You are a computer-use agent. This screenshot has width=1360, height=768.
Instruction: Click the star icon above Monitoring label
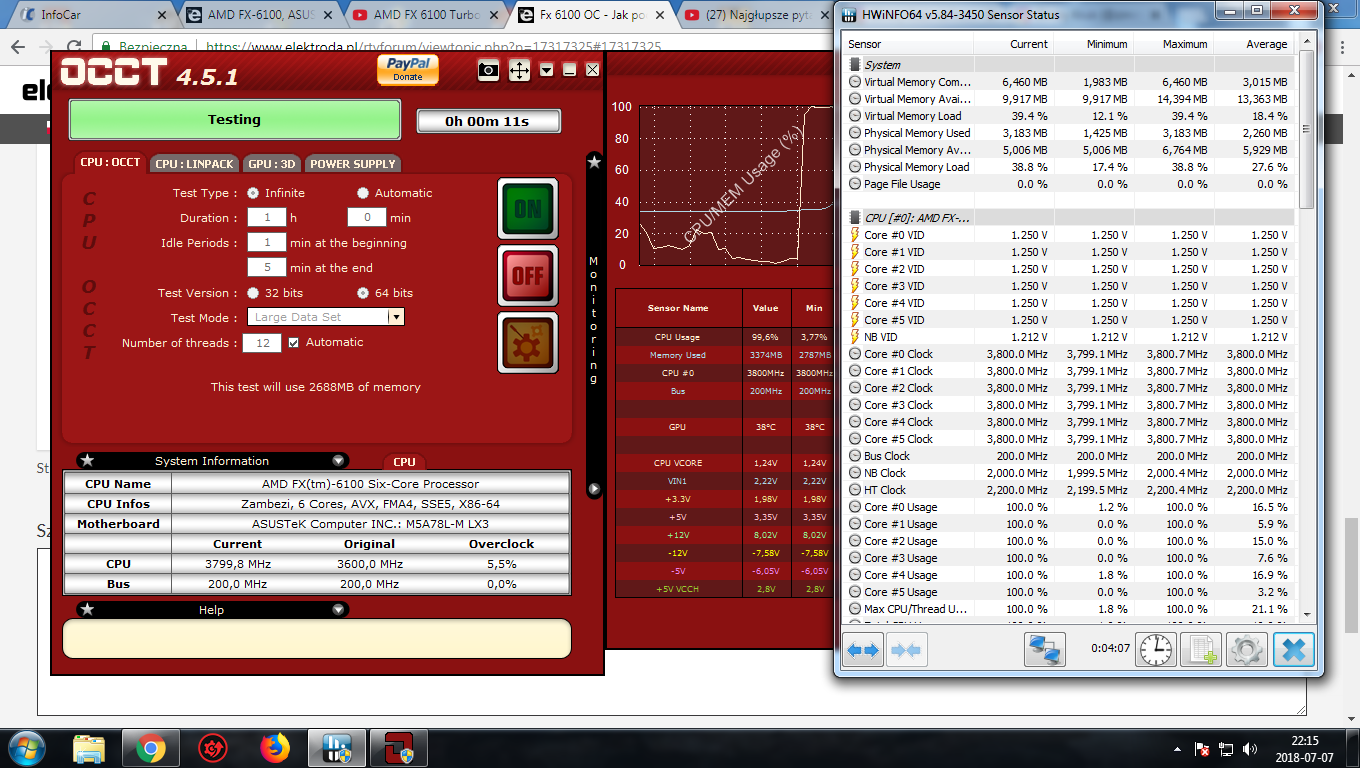pyautogui.click(x=594, y=161)
